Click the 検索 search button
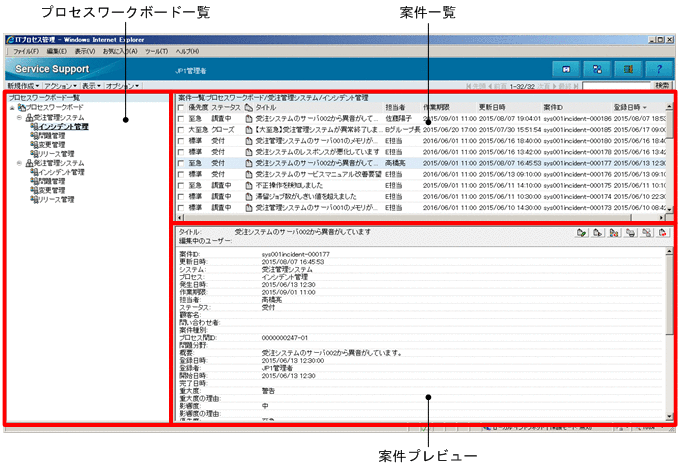This screenshot has width=680, height=468. 662,85
